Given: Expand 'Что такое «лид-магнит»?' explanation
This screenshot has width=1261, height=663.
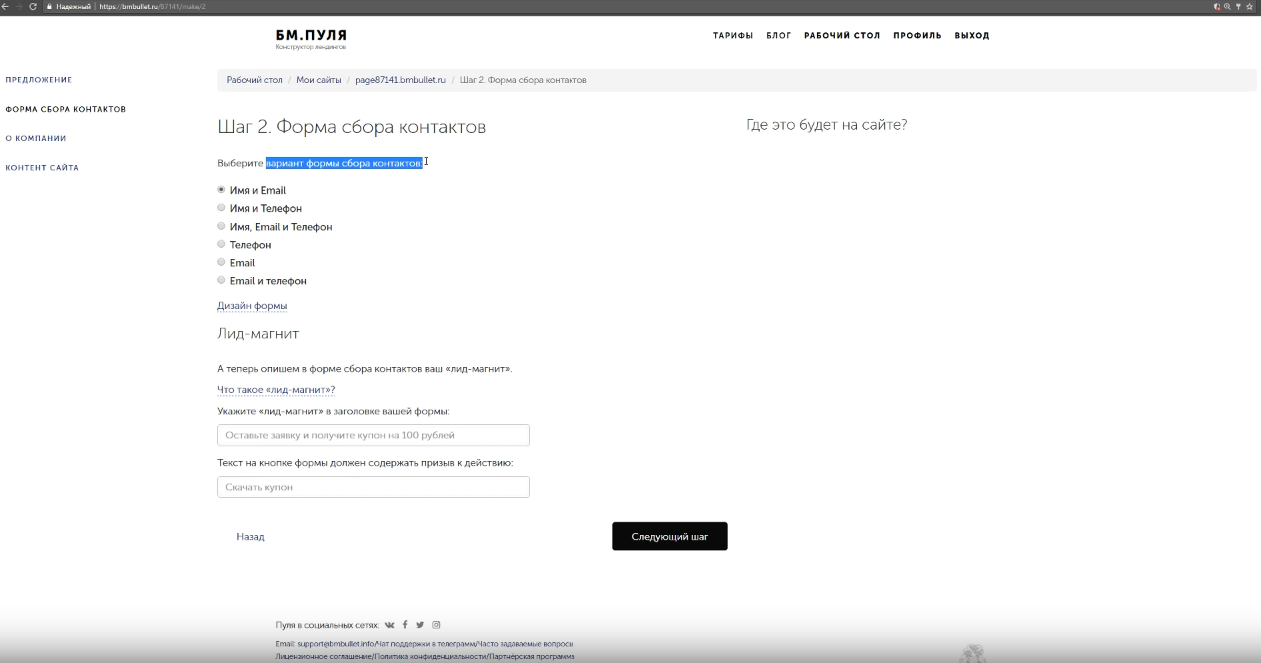Looking at the screenshot, I should 276,390.
